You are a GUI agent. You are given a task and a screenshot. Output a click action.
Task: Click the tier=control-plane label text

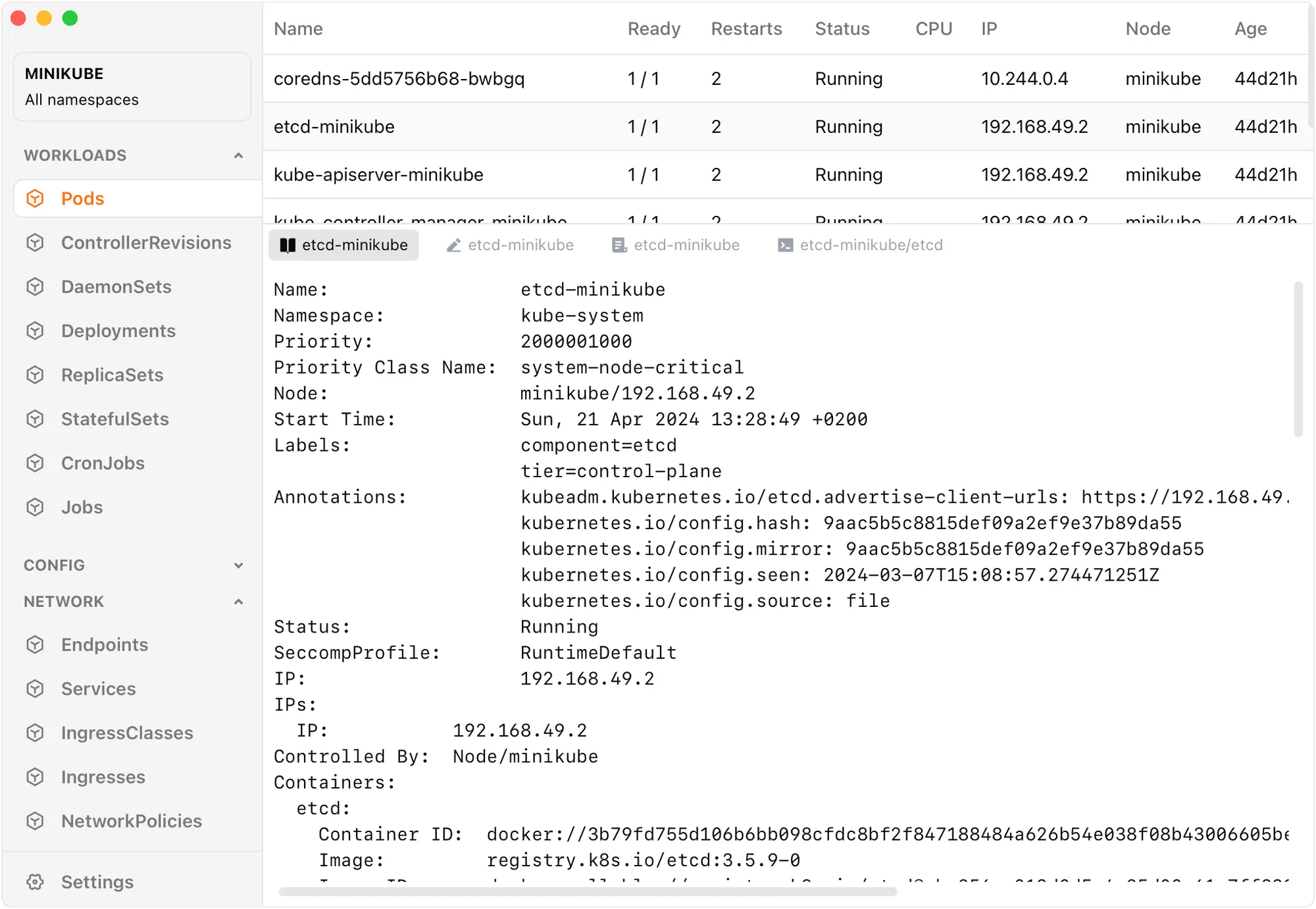[620, 471]
